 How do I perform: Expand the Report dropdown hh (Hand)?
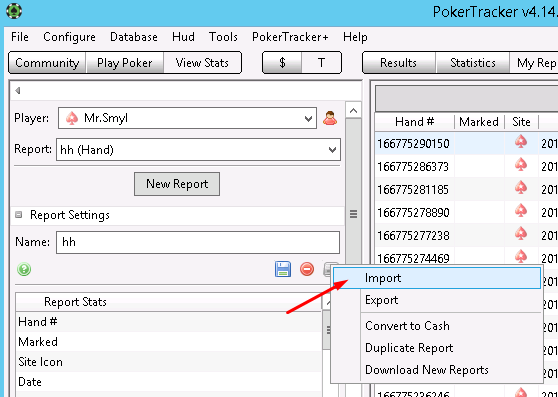[x=198, y=150]
